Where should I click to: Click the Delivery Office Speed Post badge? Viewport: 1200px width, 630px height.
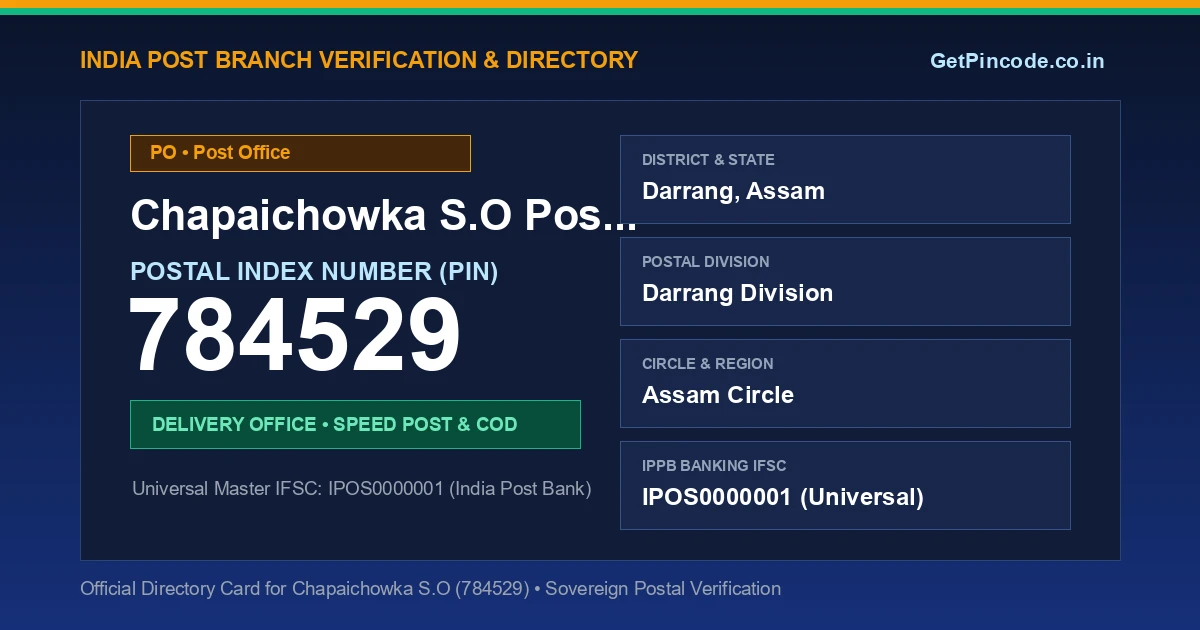(x=355, y=424)
